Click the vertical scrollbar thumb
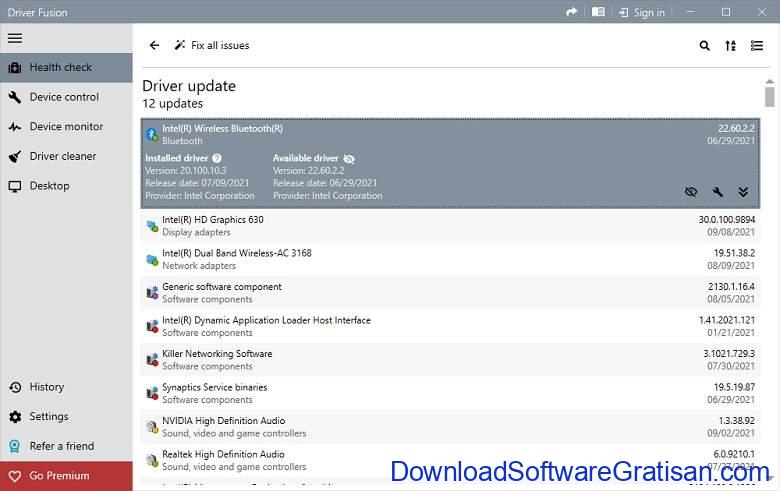The image size is (780, 491). coord(770,97)
